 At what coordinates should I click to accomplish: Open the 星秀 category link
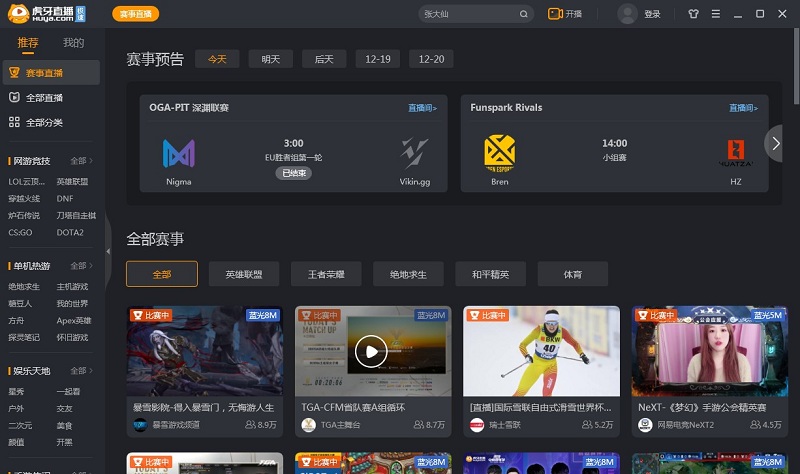[x=16, y=392]
